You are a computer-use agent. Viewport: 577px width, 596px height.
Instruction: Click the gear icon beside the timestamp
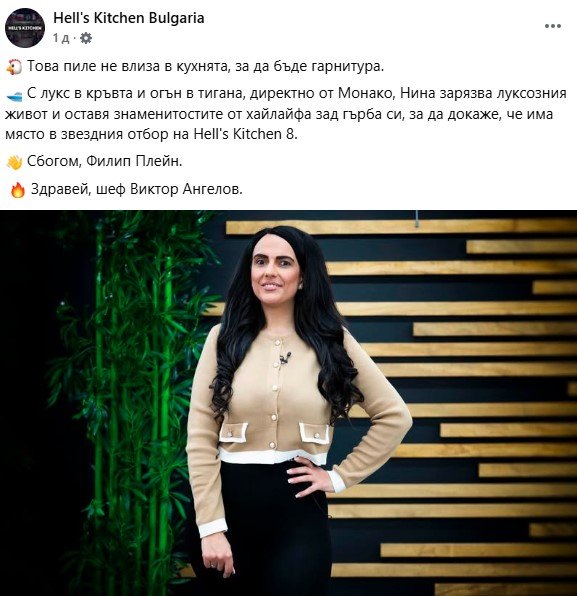[86, 38]
